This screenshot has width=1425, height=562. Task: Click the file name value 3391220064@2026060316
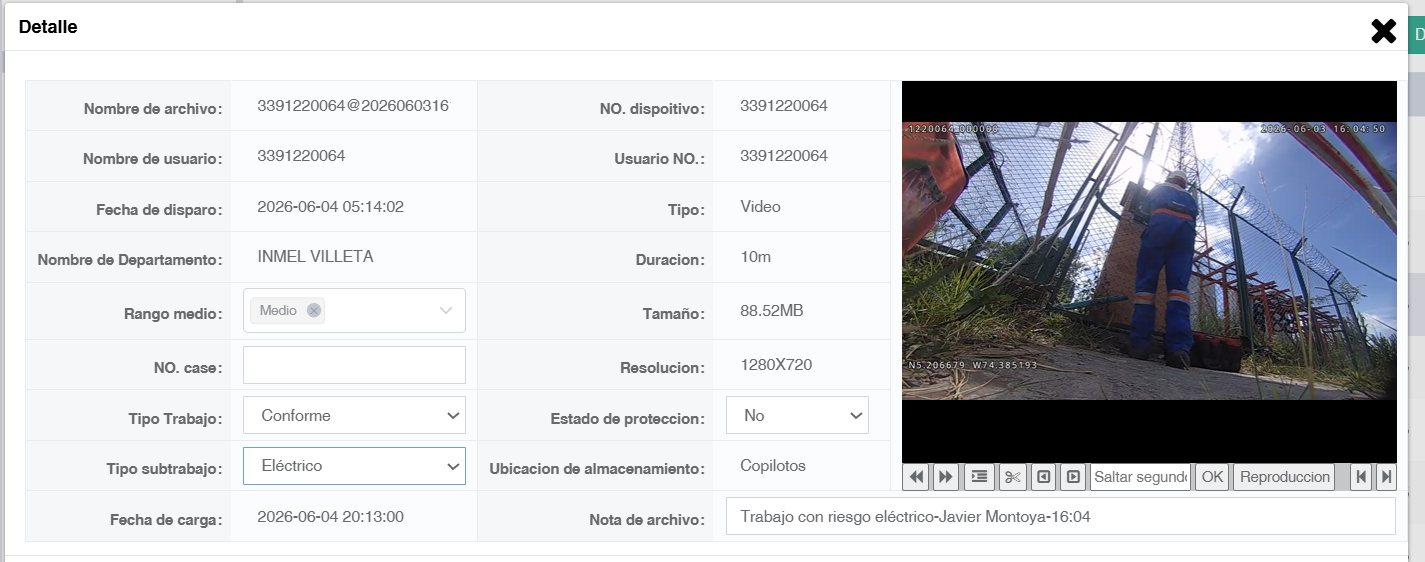[353, 106]
